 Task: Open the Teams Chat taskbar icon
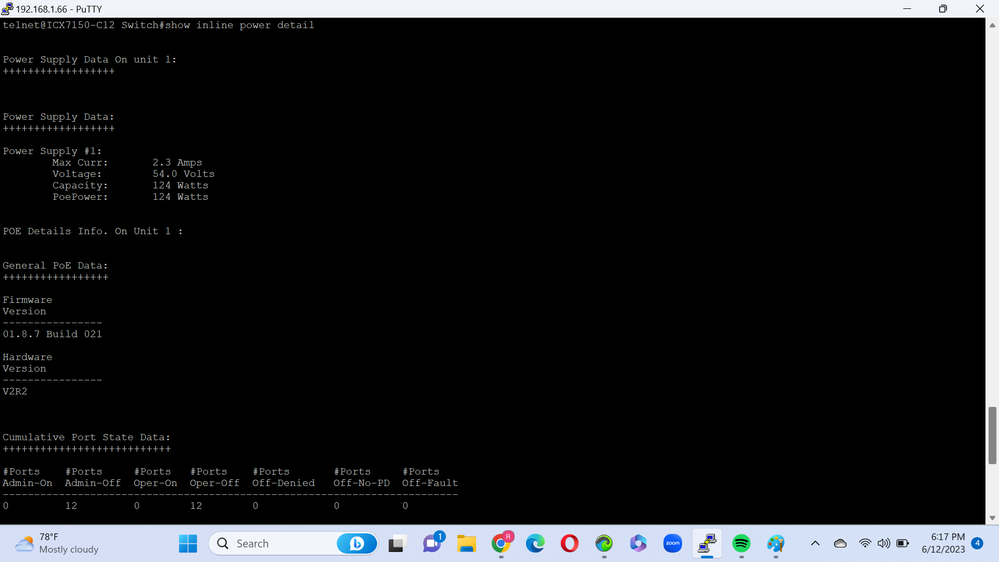tap(432, 543)
